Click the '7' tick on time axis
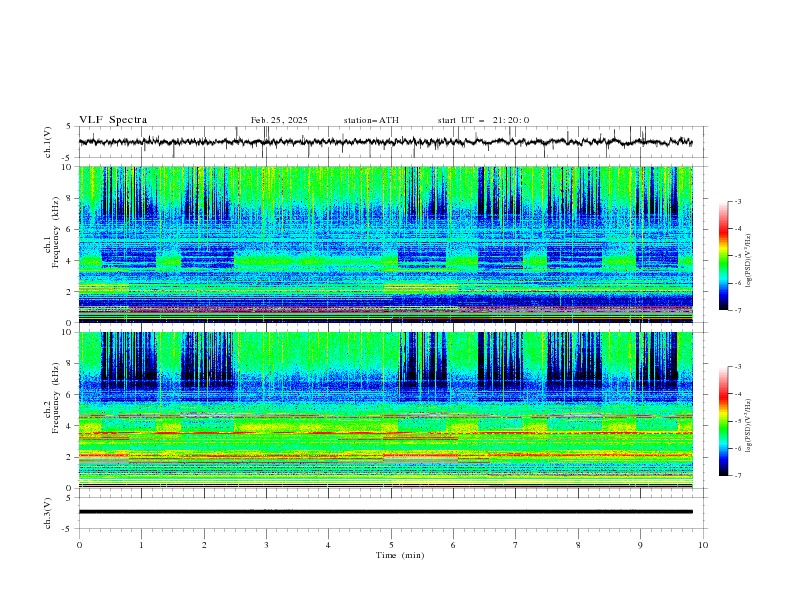This screenshot has width=792, height=612. point(516,545)
